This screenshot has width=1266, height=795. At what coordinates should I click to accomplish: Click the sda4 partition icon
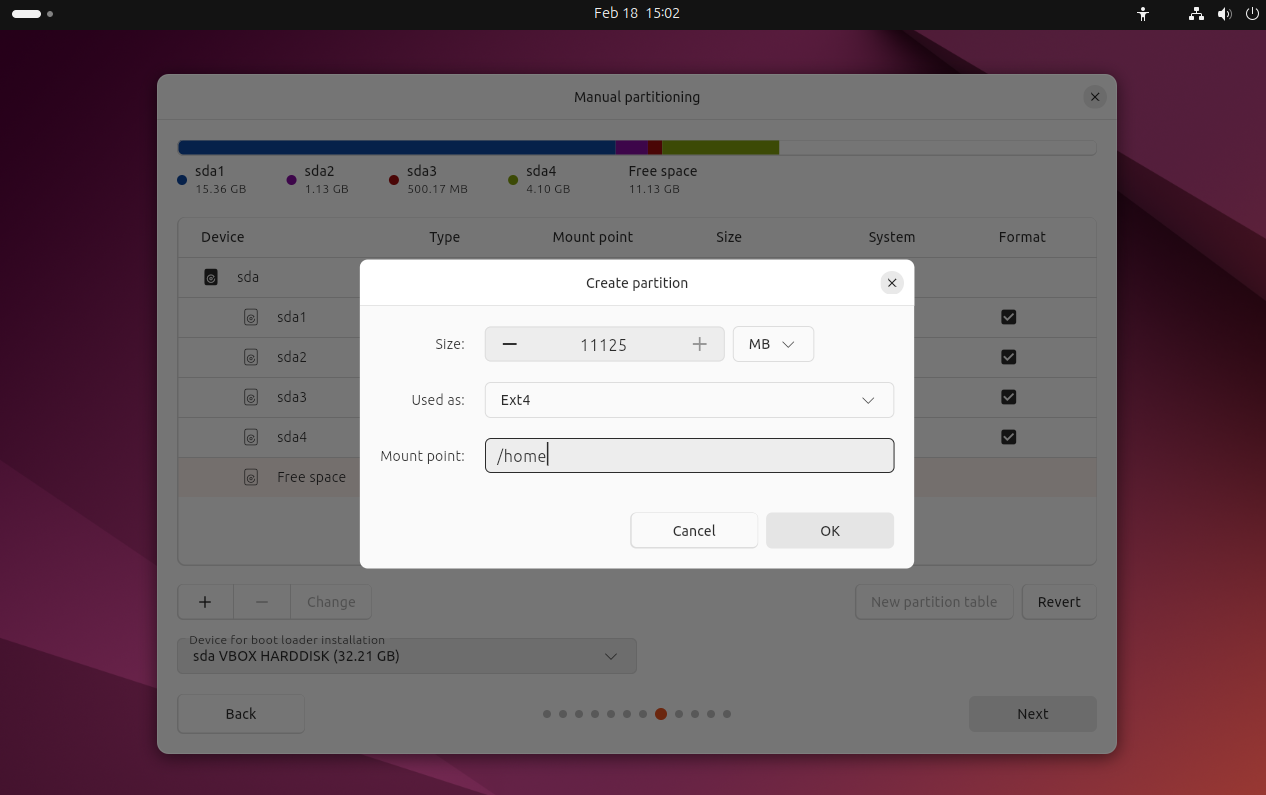(251, 437)
